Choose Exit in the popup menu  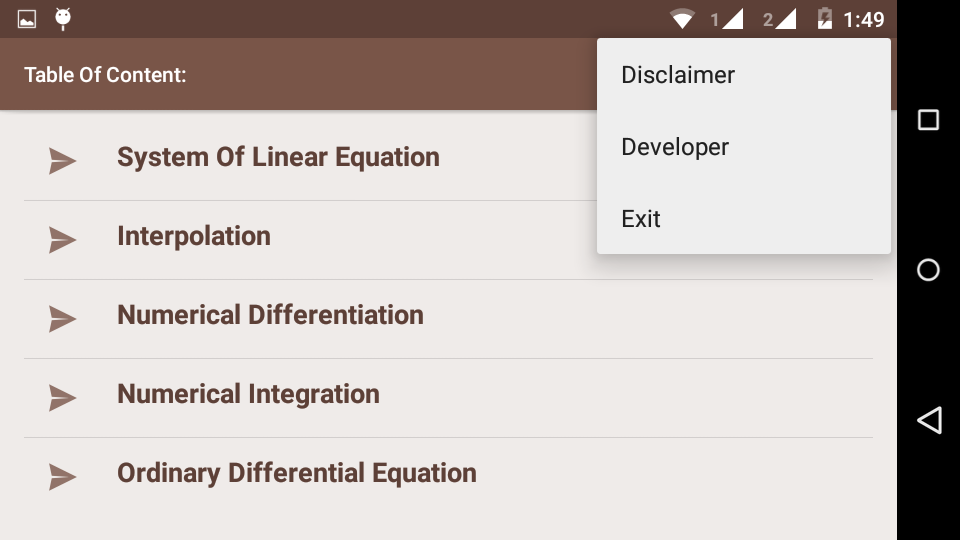(641, 219)
